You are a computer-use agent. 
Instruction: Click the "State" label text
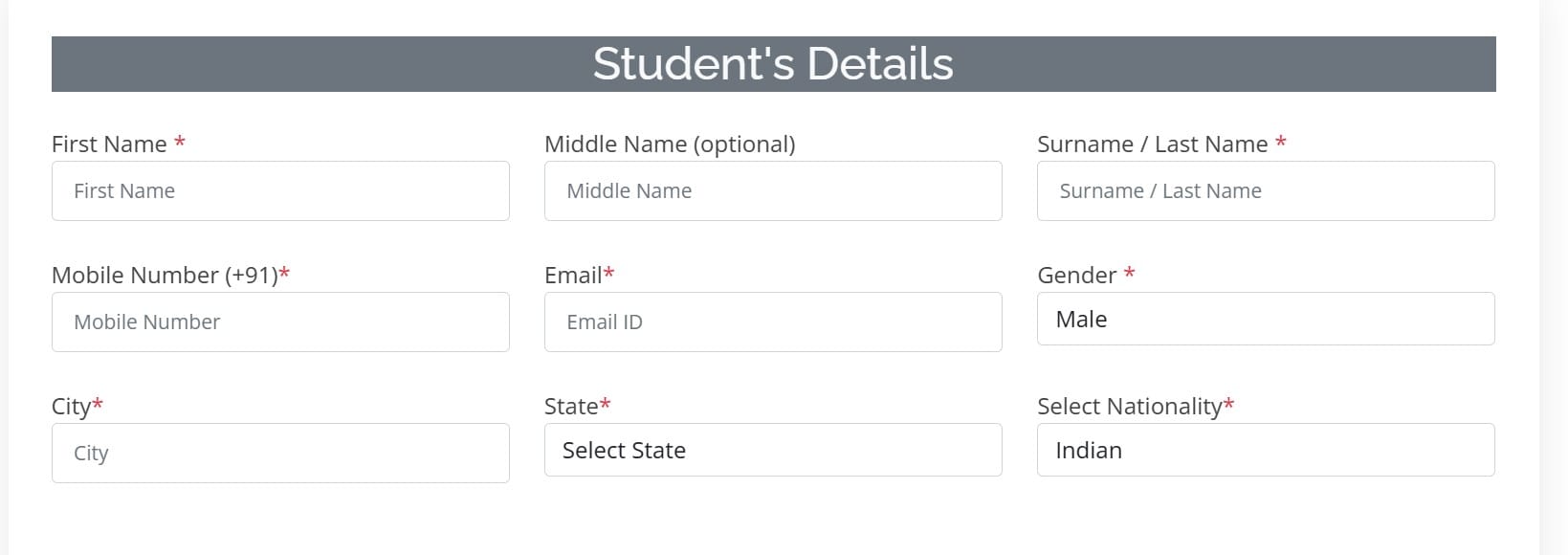pyautogui.click(x=570, y=407)
